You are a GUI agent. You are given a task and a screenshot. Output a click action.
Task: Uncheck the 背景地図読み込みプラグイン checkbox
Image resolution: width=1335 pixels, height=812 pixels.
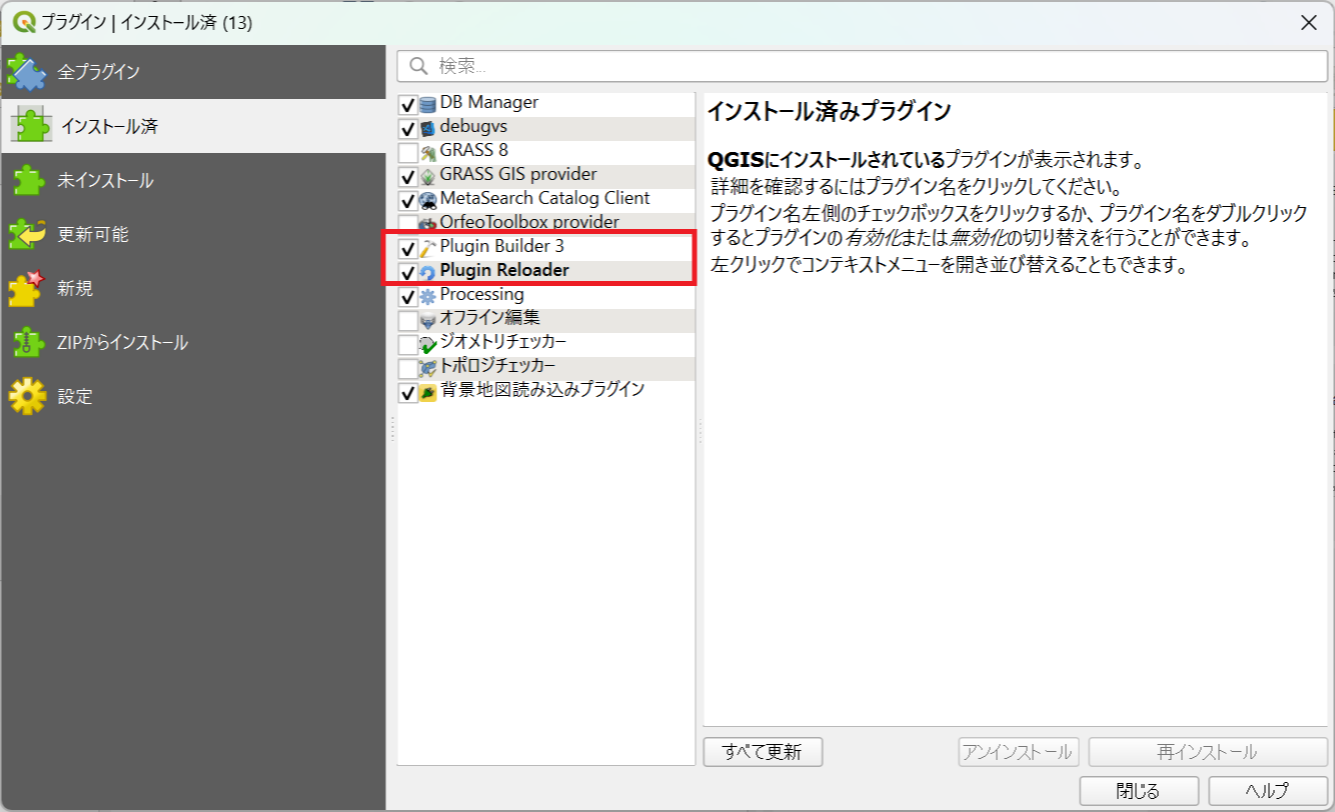tap(408, 393)
